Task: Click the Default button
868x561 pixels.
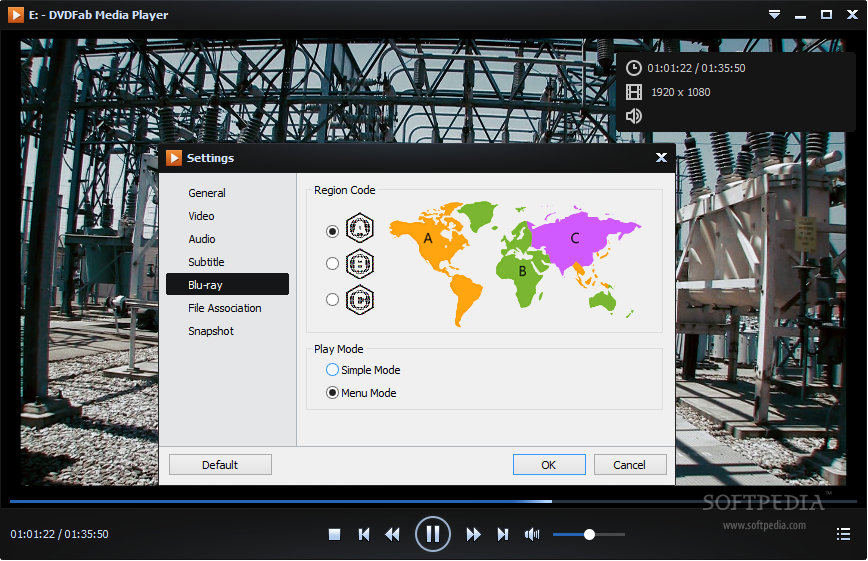Action: click(x=220, y=465)
